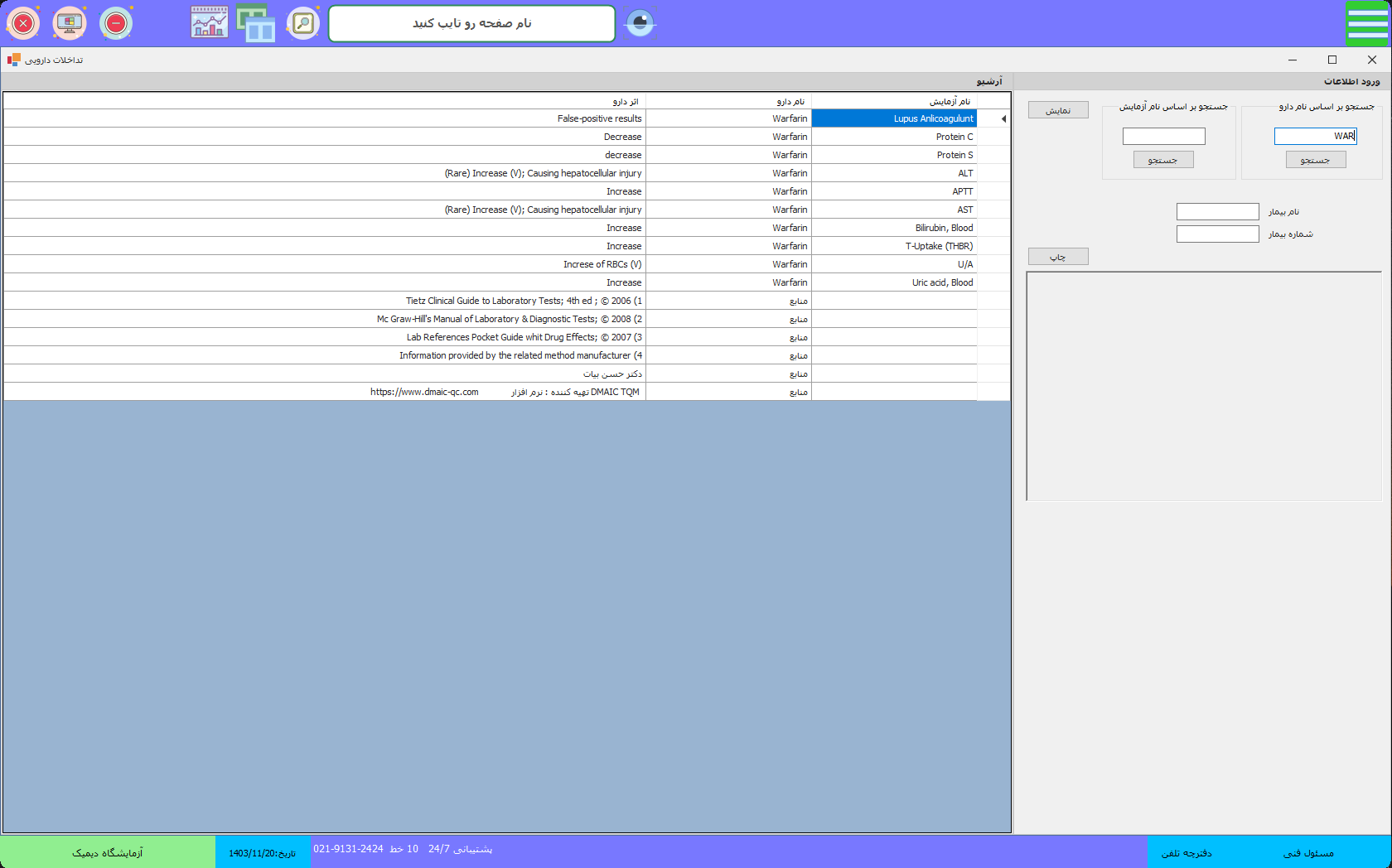Focus the test name search field
The width and height of the screenshot is (1392, 868).
[1163, 136]
